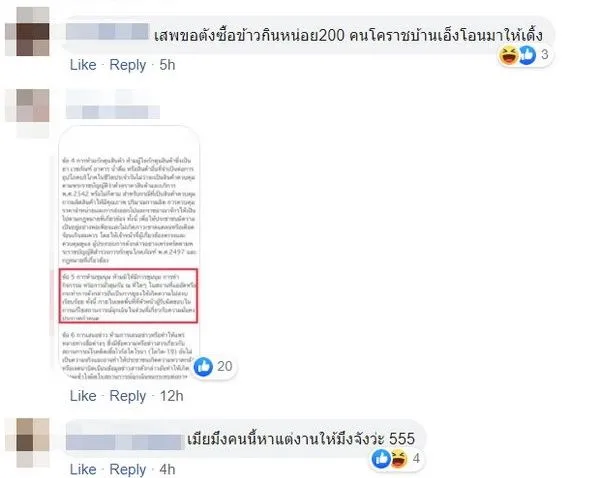Reply to the comment posted 5h ago
The image size is (600, 478).
[128, 65]
